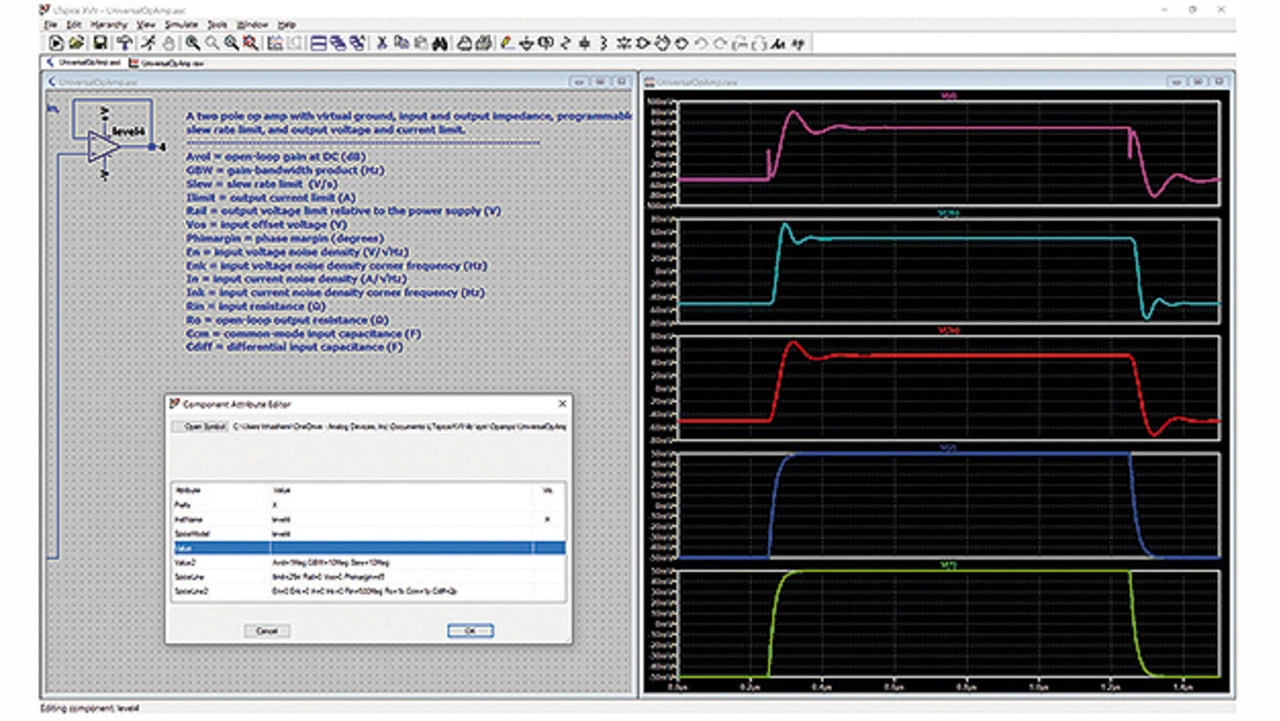This screenshot has width=1280, height=721.
Task: Select the Cut scissors tool
Action: (x=381, y=43)
